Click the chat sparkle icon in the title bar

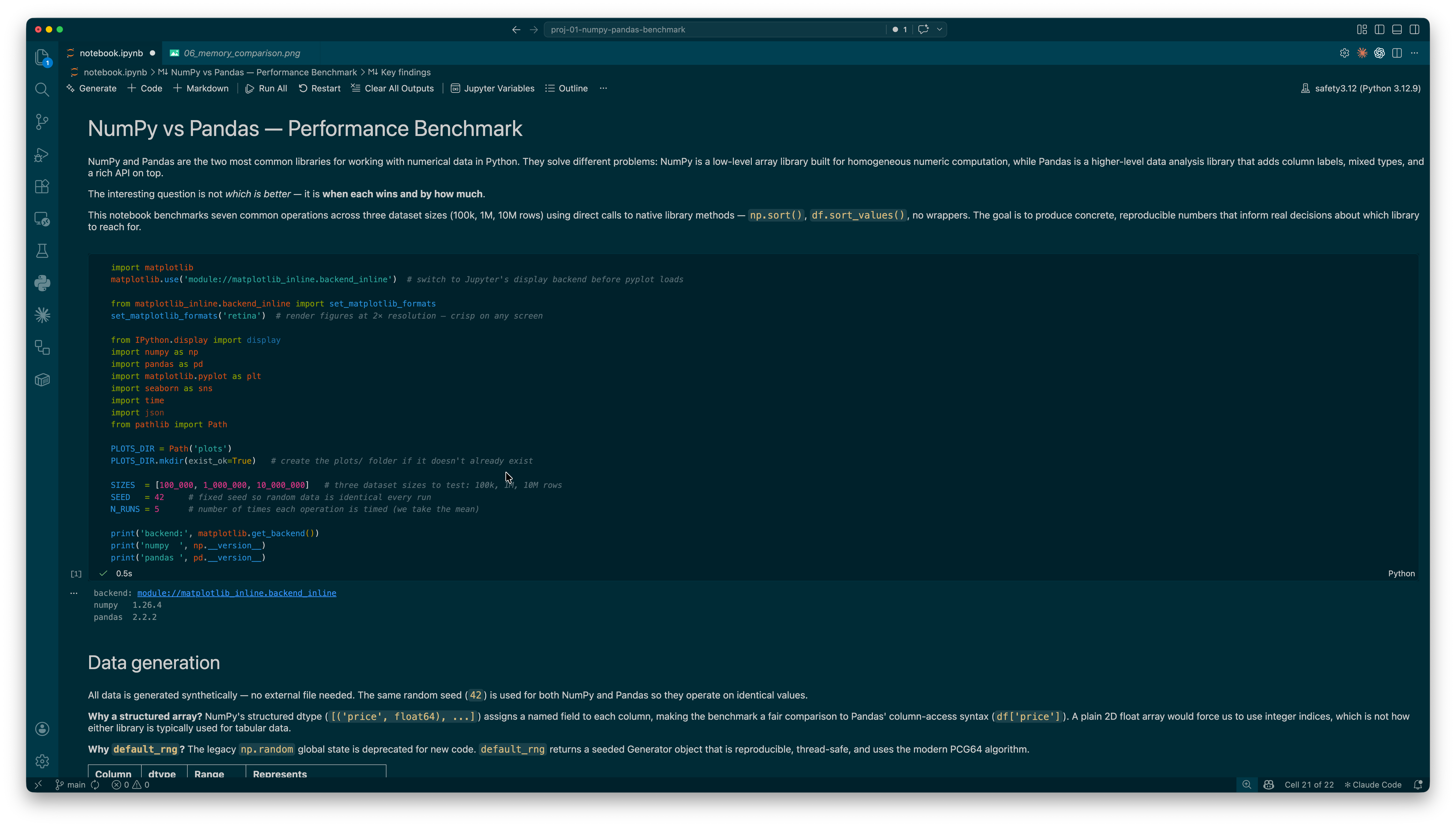point(923,30)
